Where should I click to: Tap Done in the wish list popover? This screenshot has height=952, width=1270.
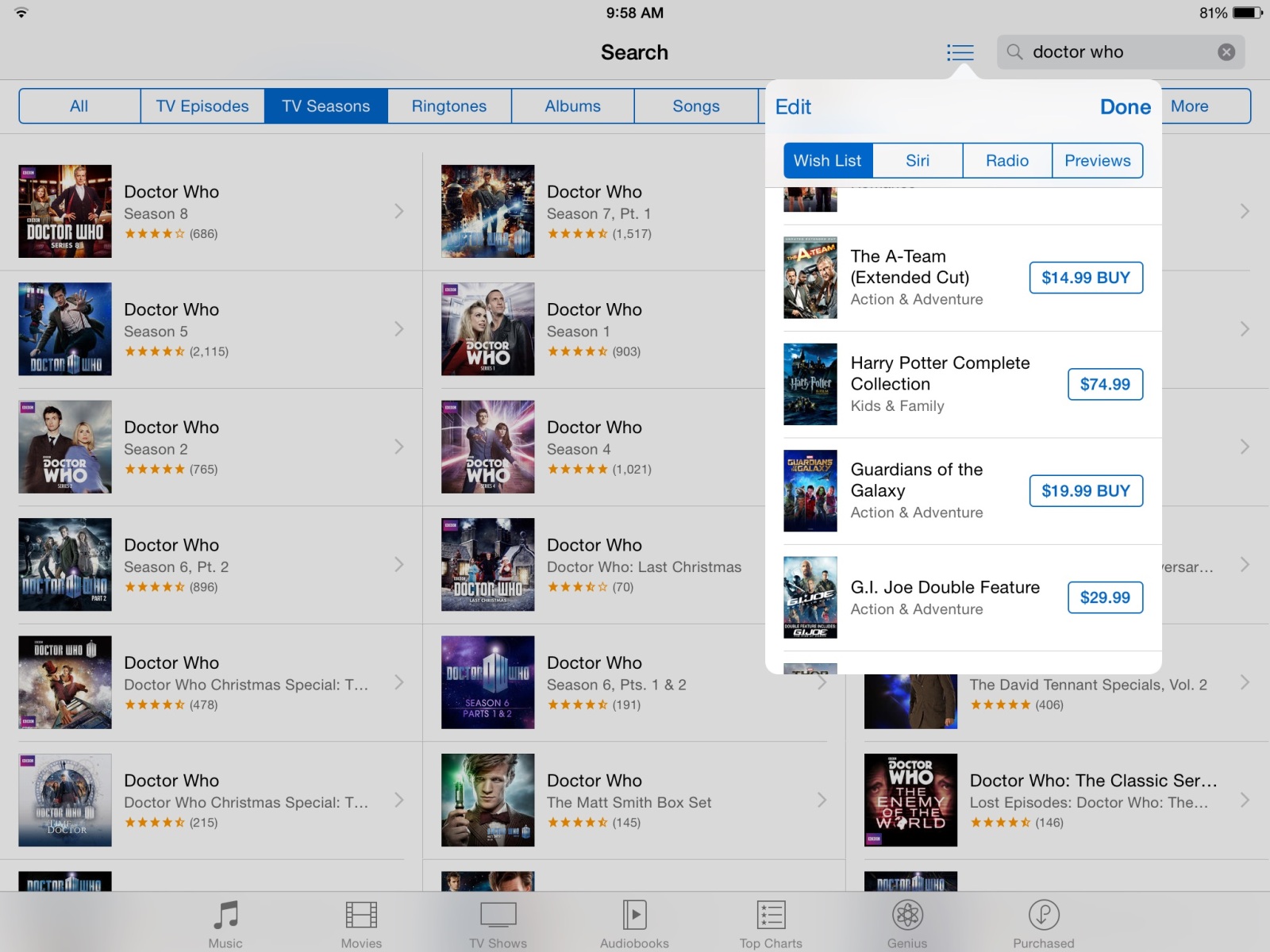(1125, 107)
